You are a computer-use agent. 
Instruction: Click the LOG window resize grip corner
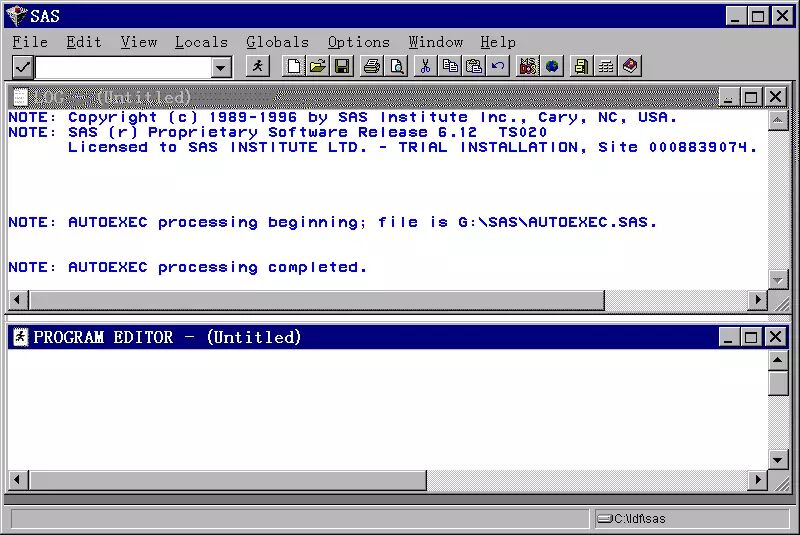coord(781,303)
